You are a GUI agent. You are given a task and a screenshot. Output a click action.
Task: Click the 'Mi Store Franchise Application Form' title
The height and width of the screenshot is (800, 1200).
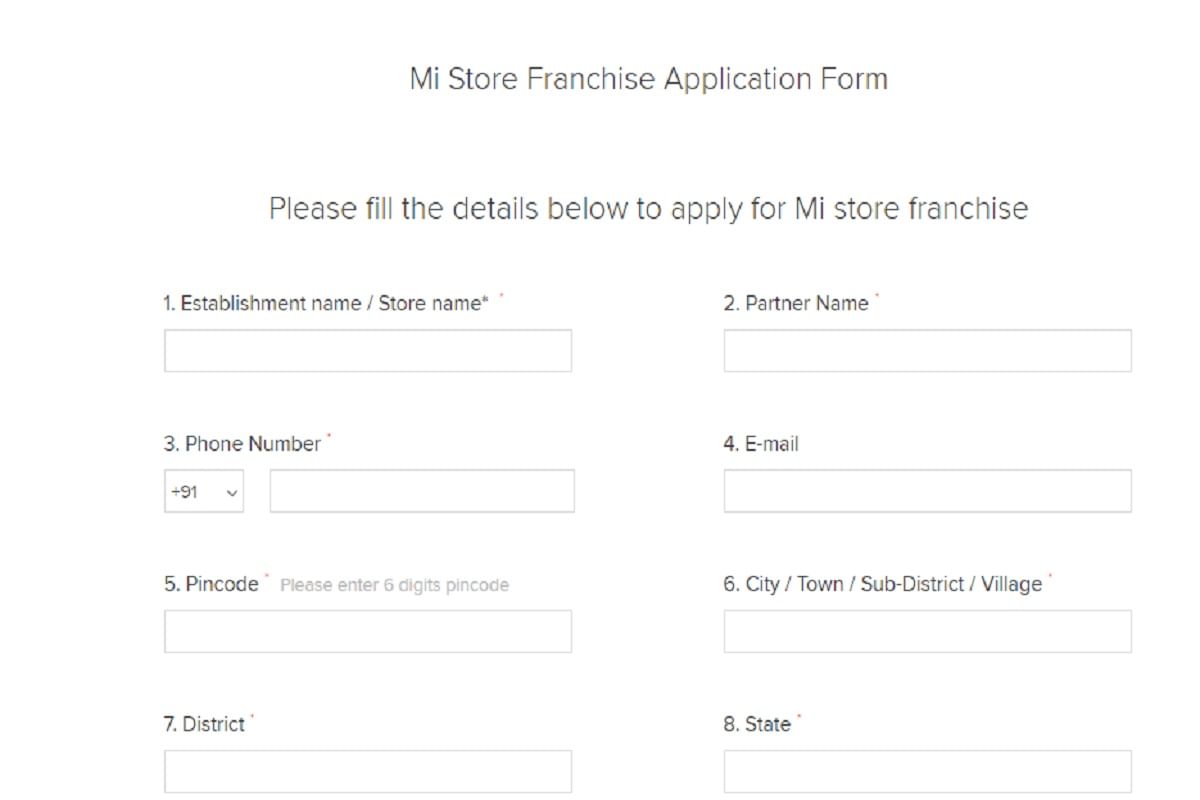pos(649,78)
